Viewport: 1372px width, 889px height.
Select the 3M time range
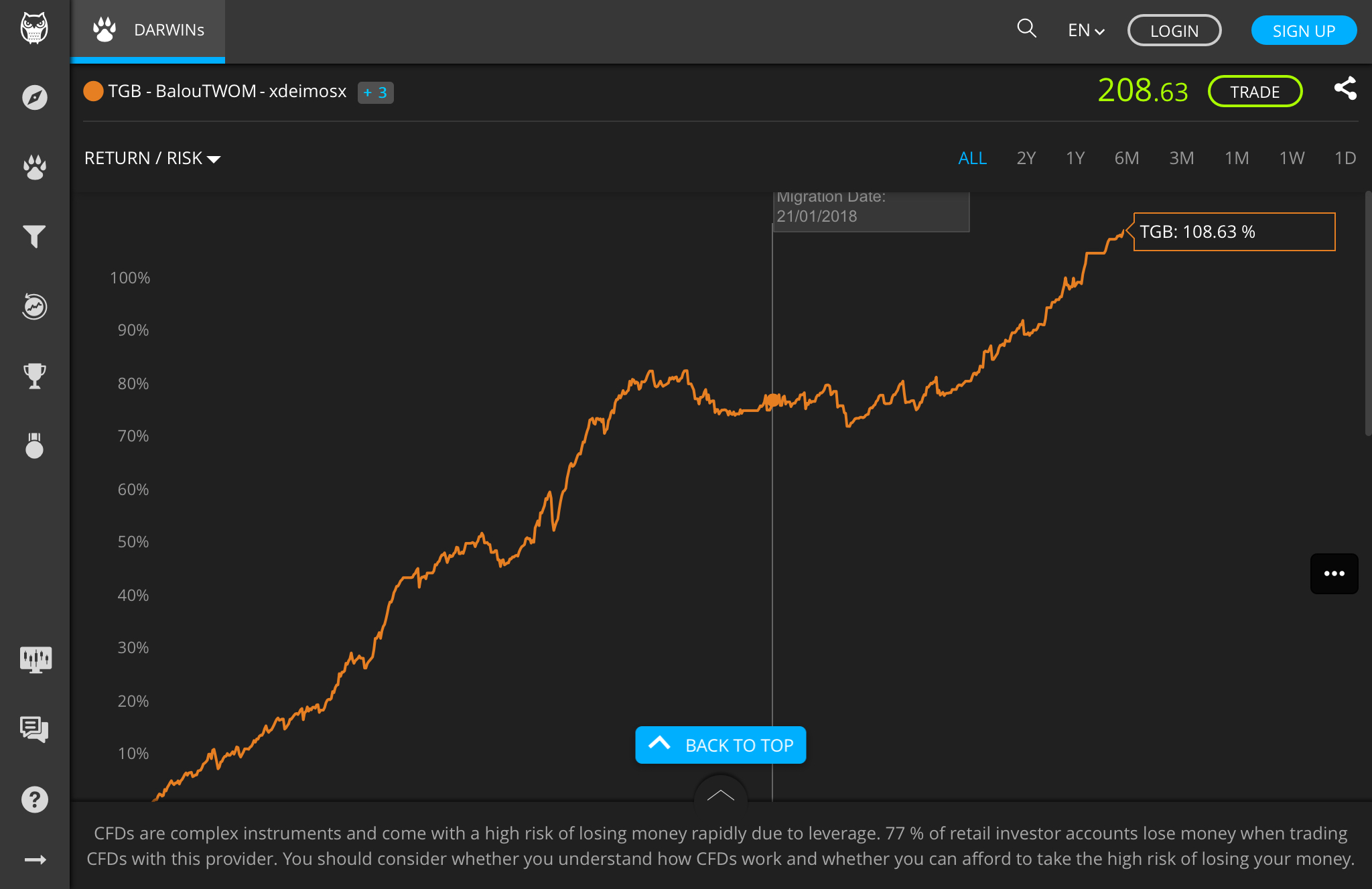pyautogui.click(x=1182, y=158)
